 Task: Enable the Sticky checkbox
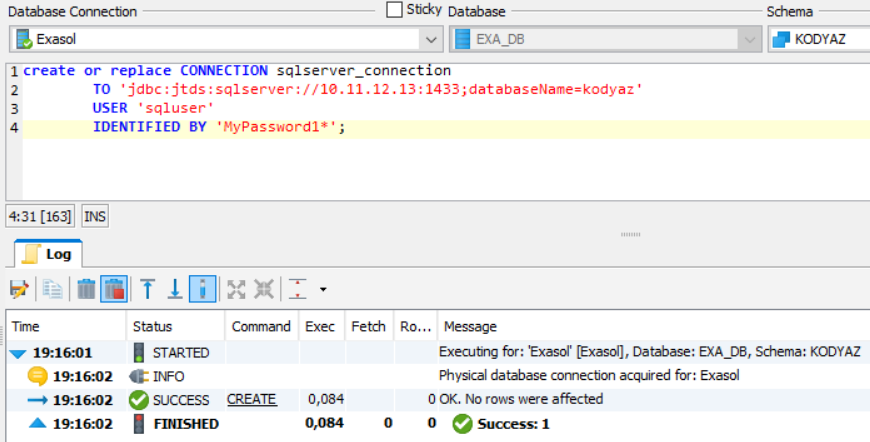click(394, 9)
